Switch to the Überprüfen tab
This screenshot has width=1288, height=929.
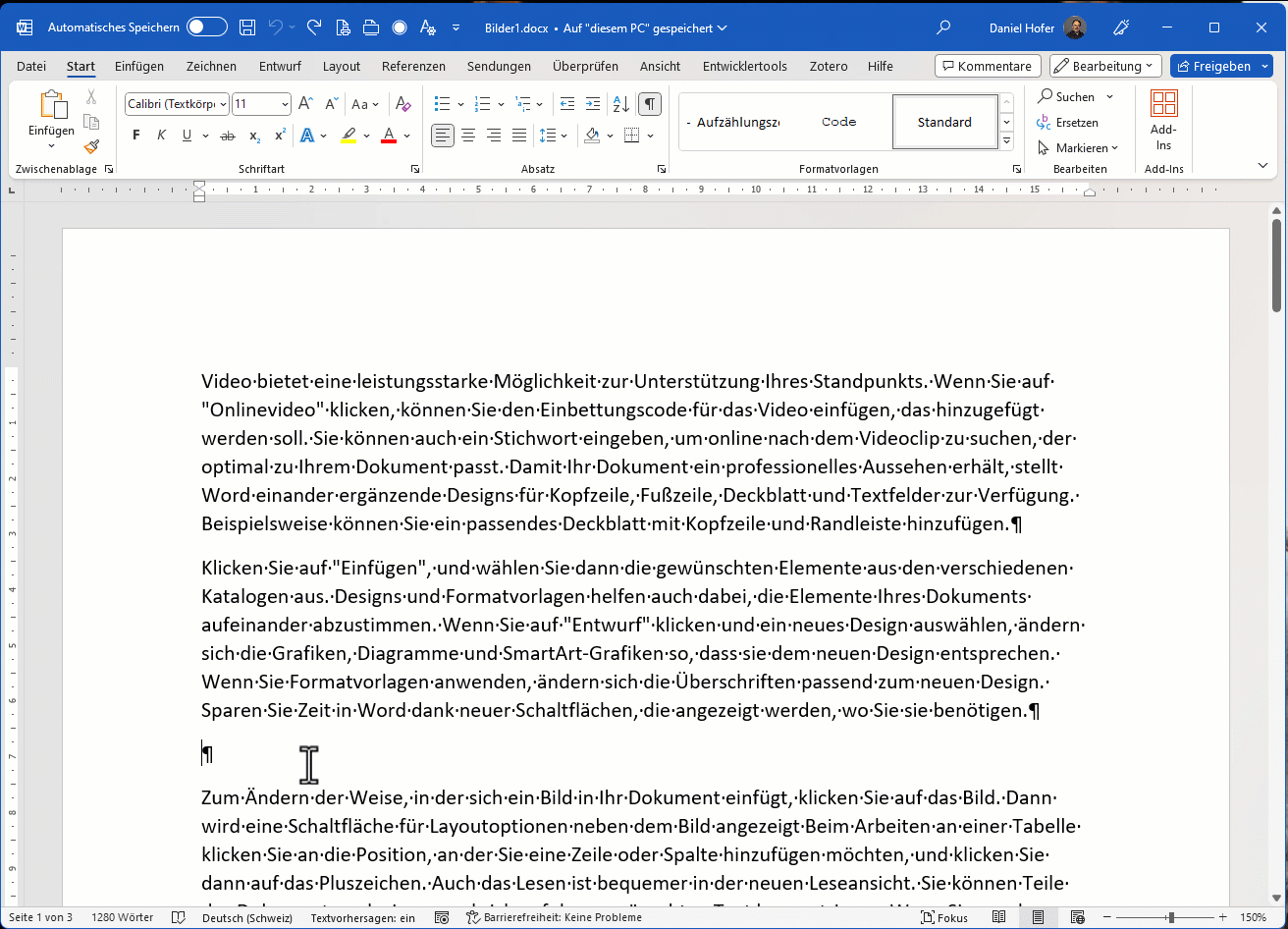coord(585,66)
